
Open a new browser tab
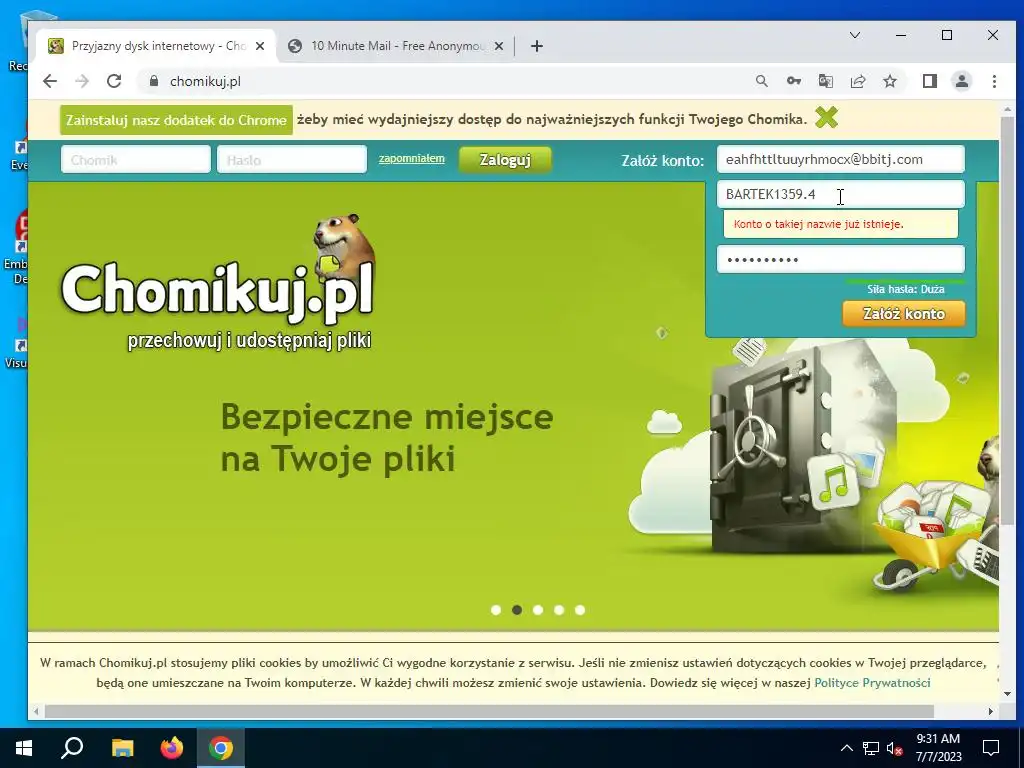(537, 46)
